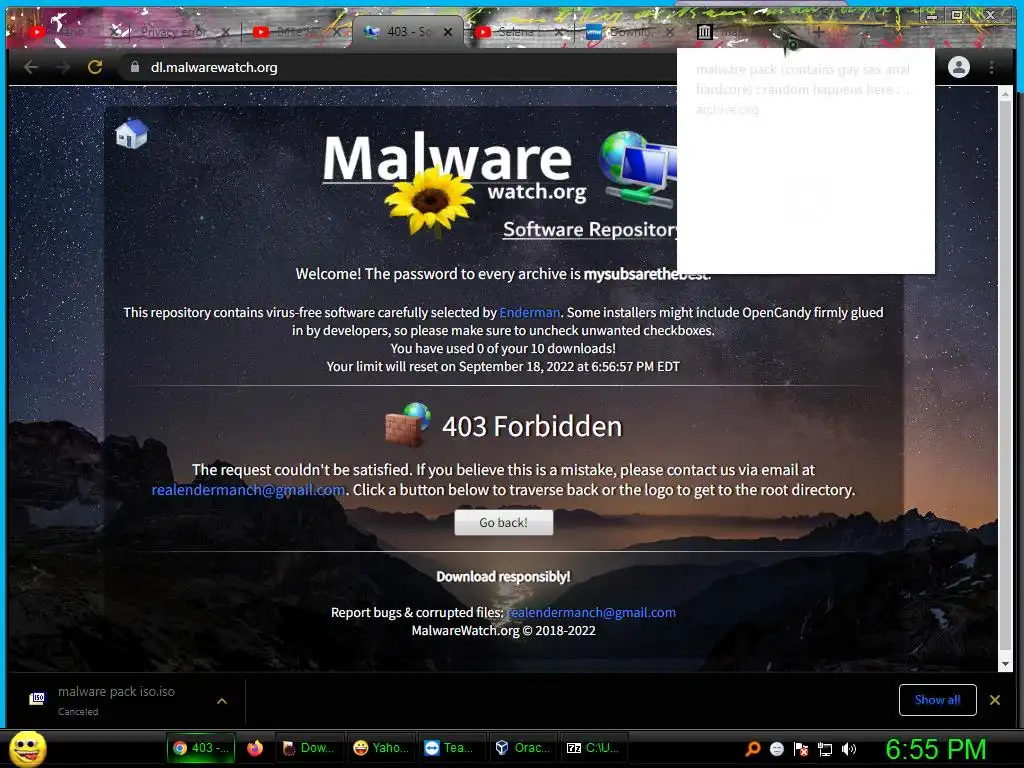Open the Enderman link
This screenshot has height=768, width=1024.
coord(530,313)
